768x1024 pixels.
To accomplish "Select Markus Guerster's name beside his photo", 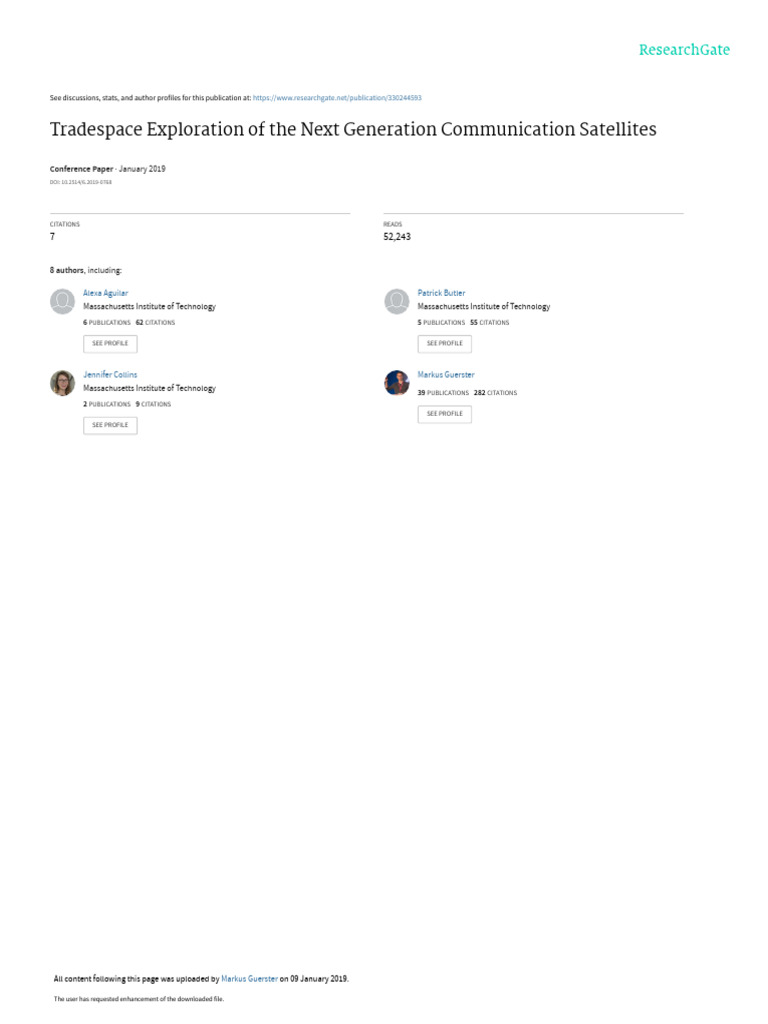I will [x=446, y=375].
